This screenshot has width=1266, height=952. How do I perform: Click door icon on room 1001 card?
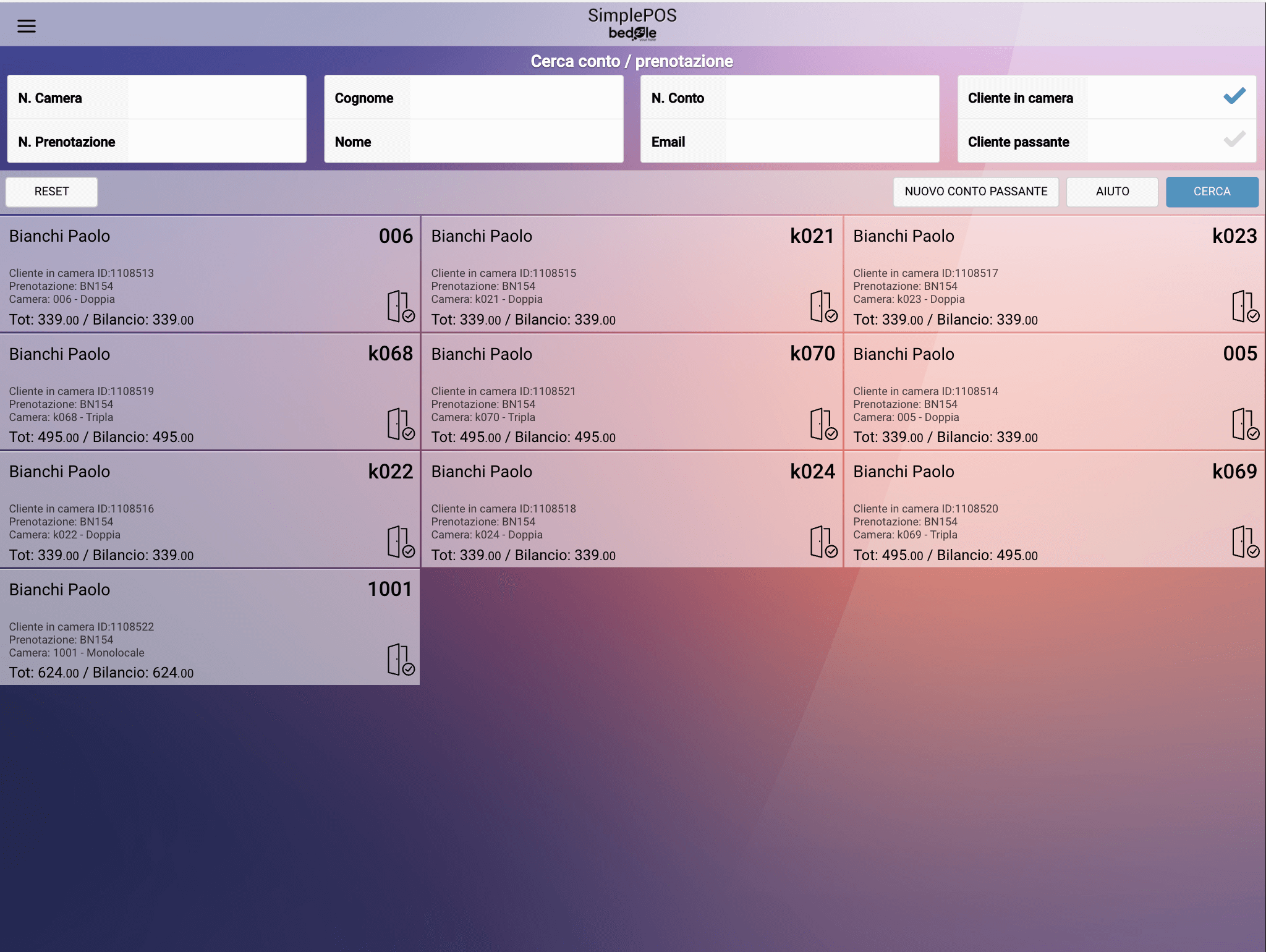pyautogui.click(x=401, y=660)
